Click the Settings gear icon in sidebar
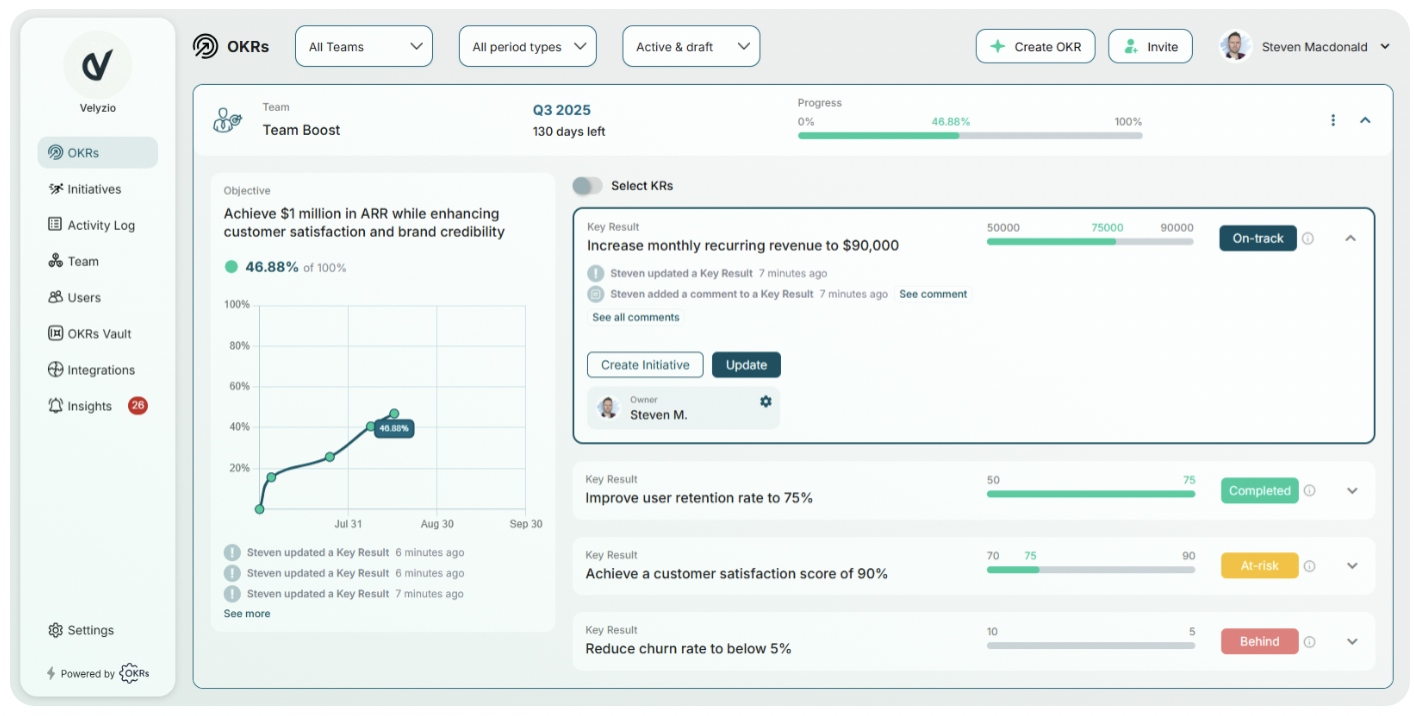Image resolution: width=1414 pixels, height=716 pixels. click(x=56, y=630)
